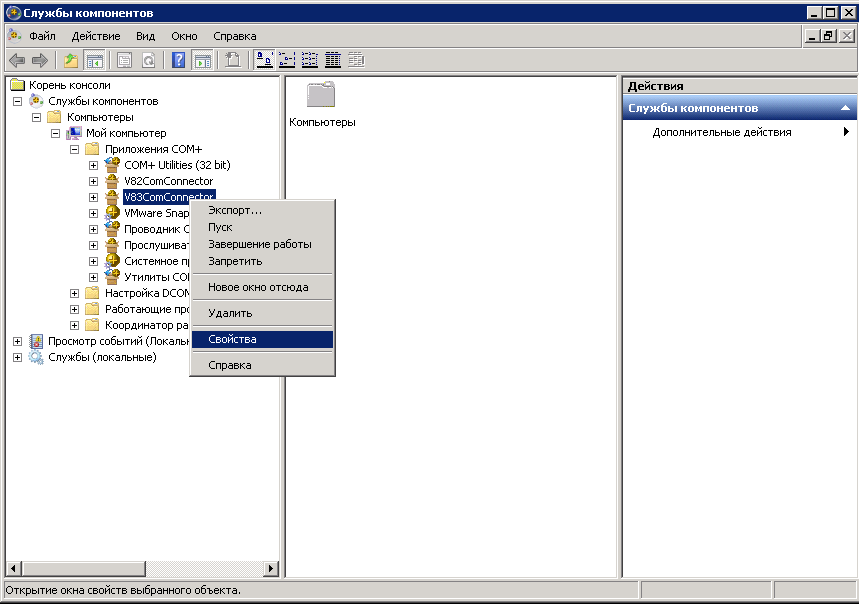
Task: Expand the Просмотр событий tree node
Action: tap(17, 341)
